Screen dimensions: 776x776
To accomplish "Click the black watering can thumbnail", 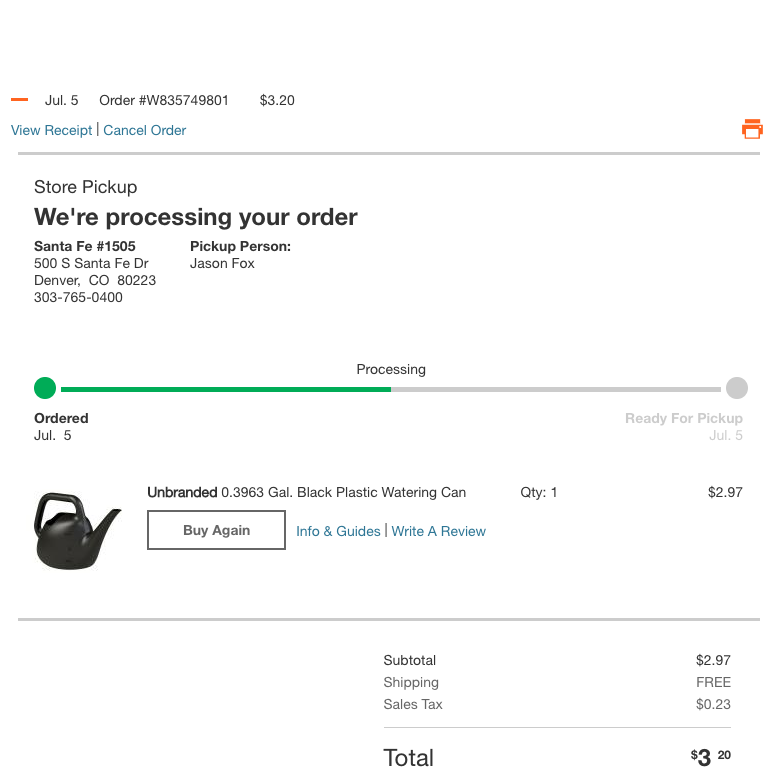I will 76,530.
